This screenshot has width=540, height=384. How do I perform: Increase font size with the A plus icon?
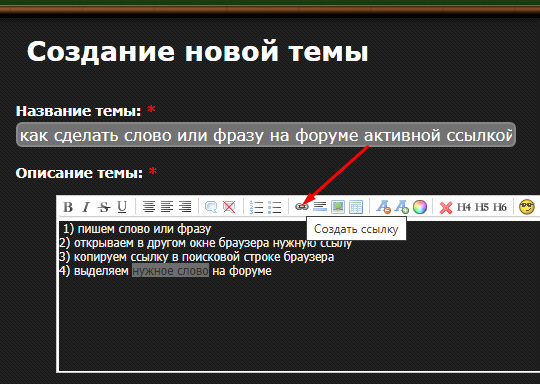tap(401, 207)
